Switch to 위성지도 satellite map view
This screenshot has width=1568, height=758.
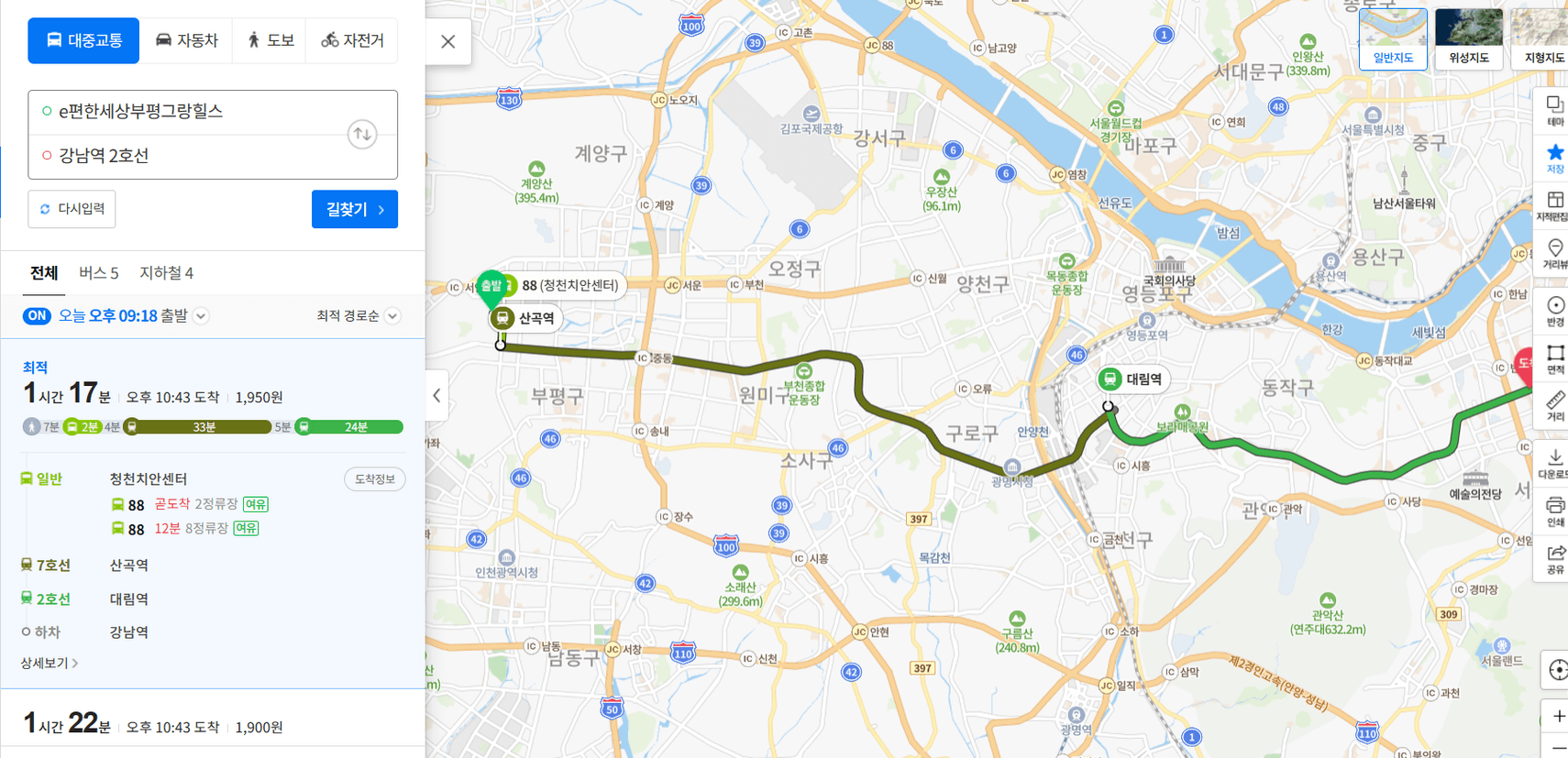(1468, 38)
